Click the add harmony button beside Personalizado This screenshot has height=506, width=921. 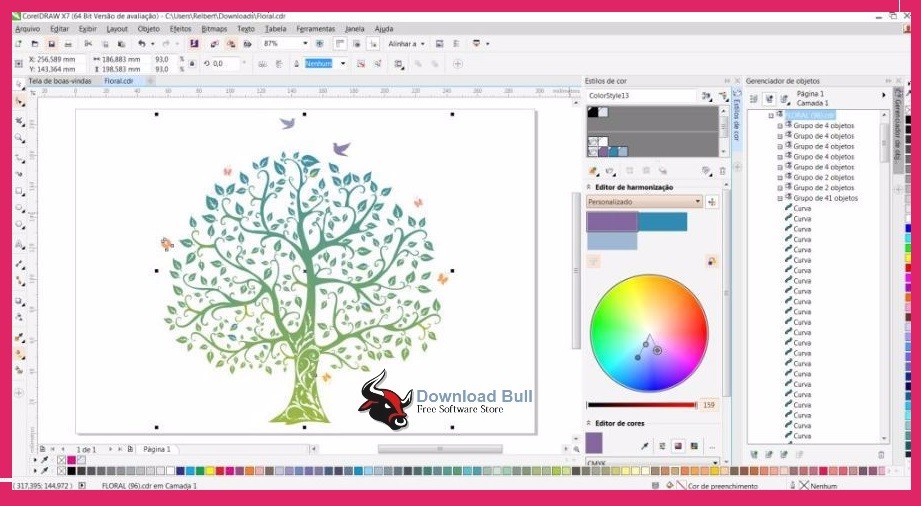pyautogui.click(x=712, y=202)
